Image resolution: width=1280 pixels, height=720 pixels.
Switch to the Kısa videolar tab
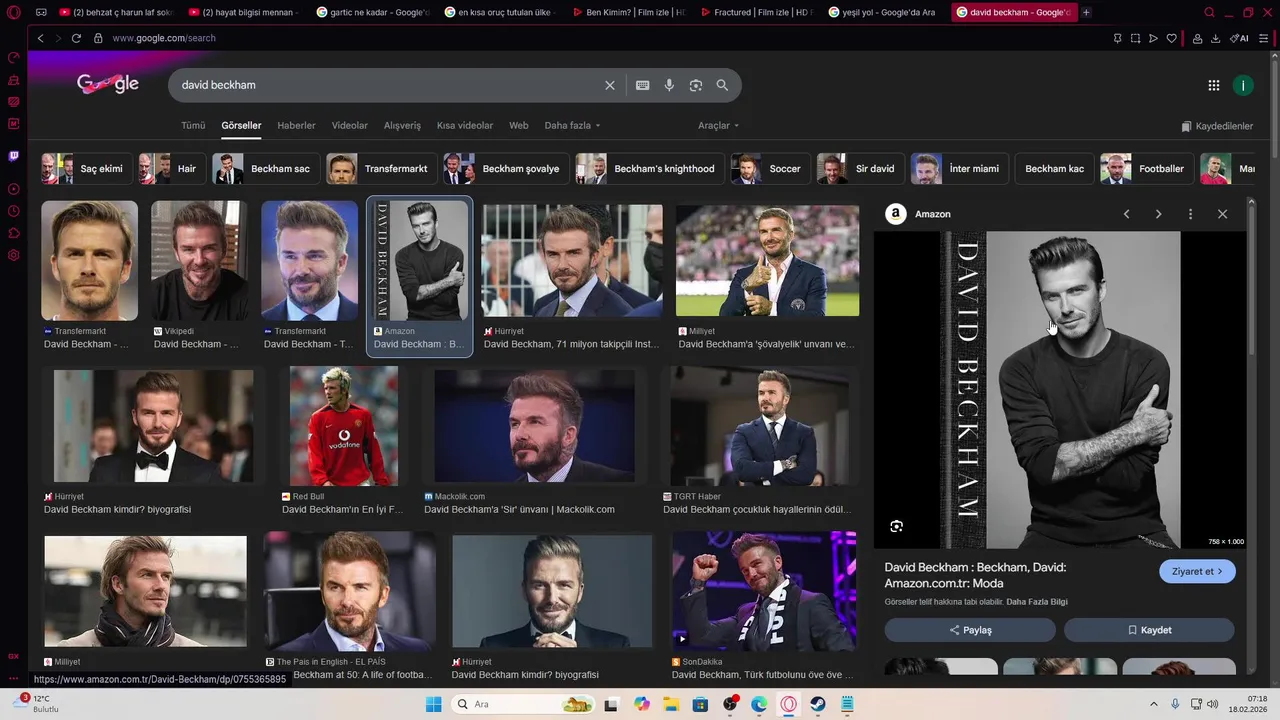point(465,126)
